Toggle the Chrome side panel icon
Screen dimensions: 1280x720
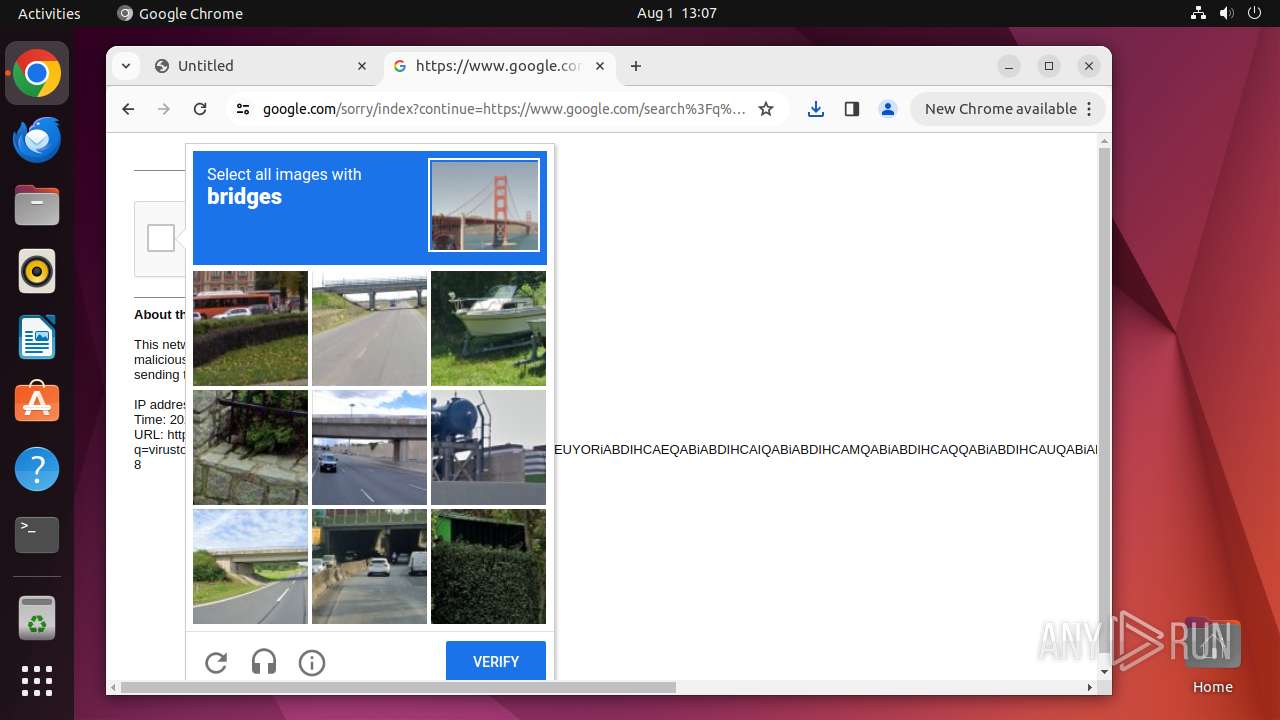852,109
